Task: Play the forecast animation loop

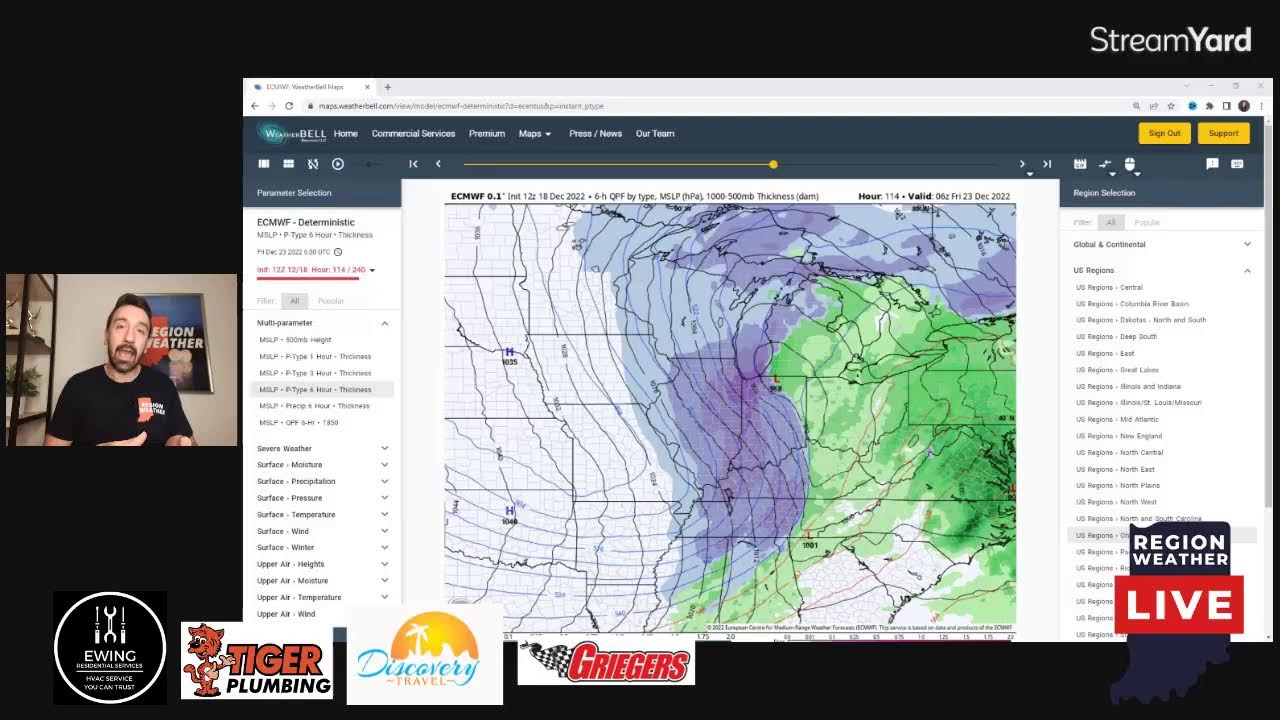Action: (x=338, y=164)
